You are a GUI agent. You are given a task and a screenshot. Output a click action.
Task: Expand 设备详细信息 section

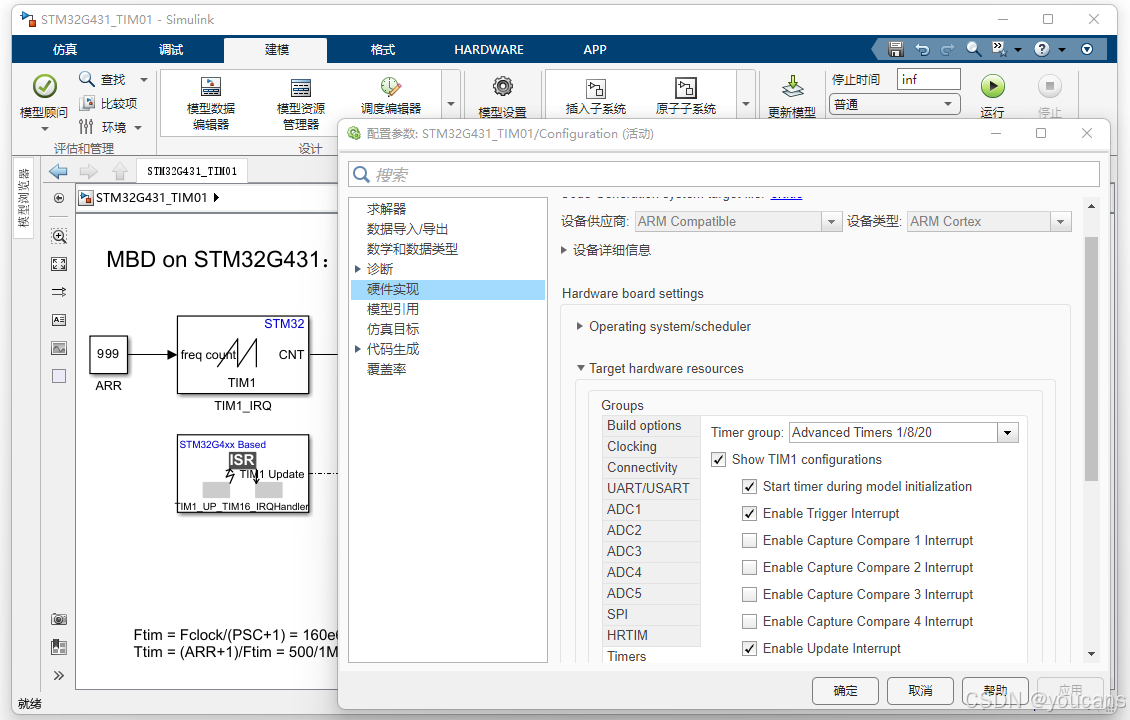(564, 250)
